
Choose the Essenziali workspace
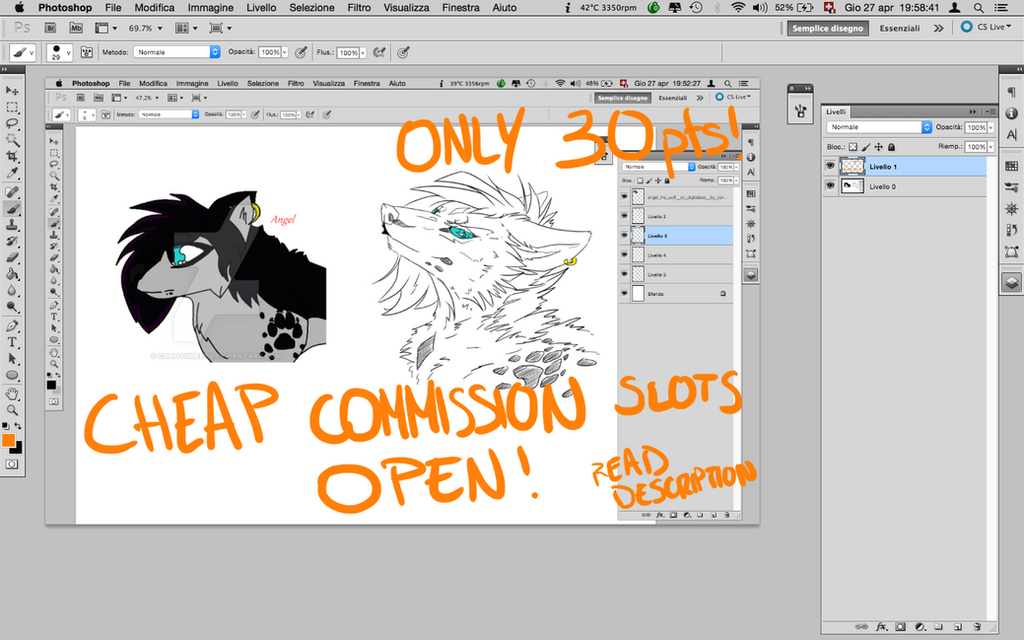[899, 28]
